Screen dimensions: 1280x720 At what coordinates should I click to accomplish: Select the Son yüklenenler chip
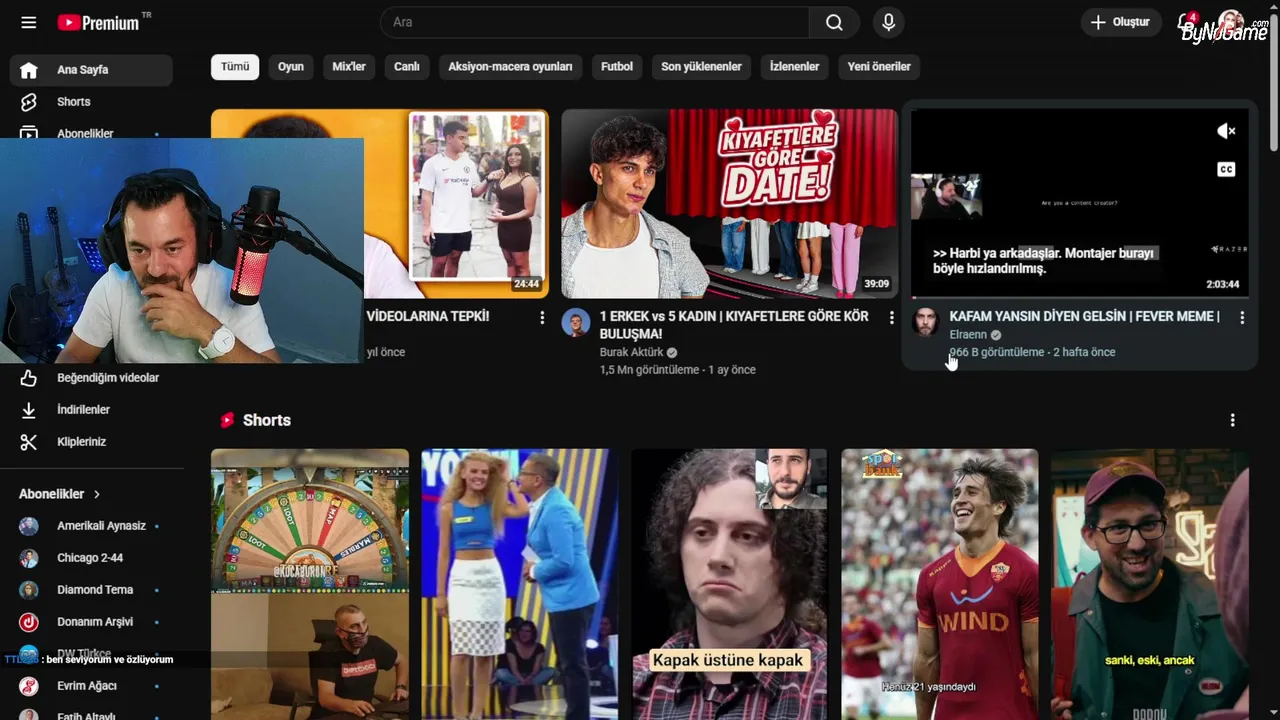click(x=701, y=67)
